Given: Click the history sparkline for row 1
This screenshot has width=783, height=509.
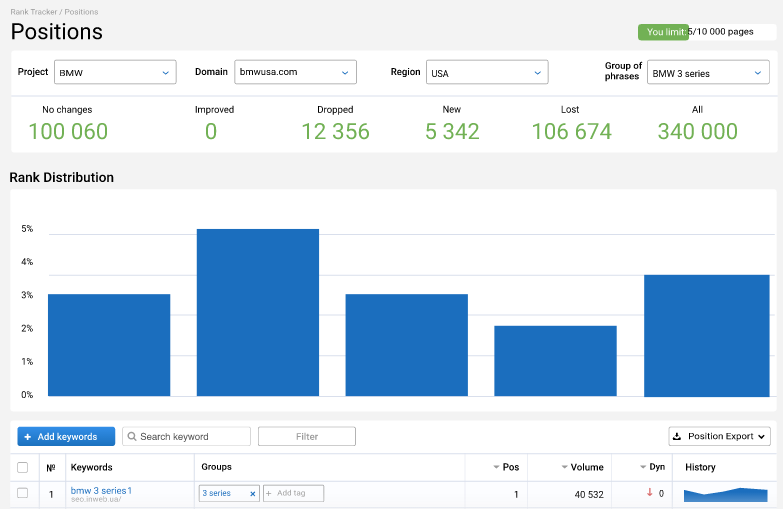Looking at the screenshot, I should coord(726,495).
